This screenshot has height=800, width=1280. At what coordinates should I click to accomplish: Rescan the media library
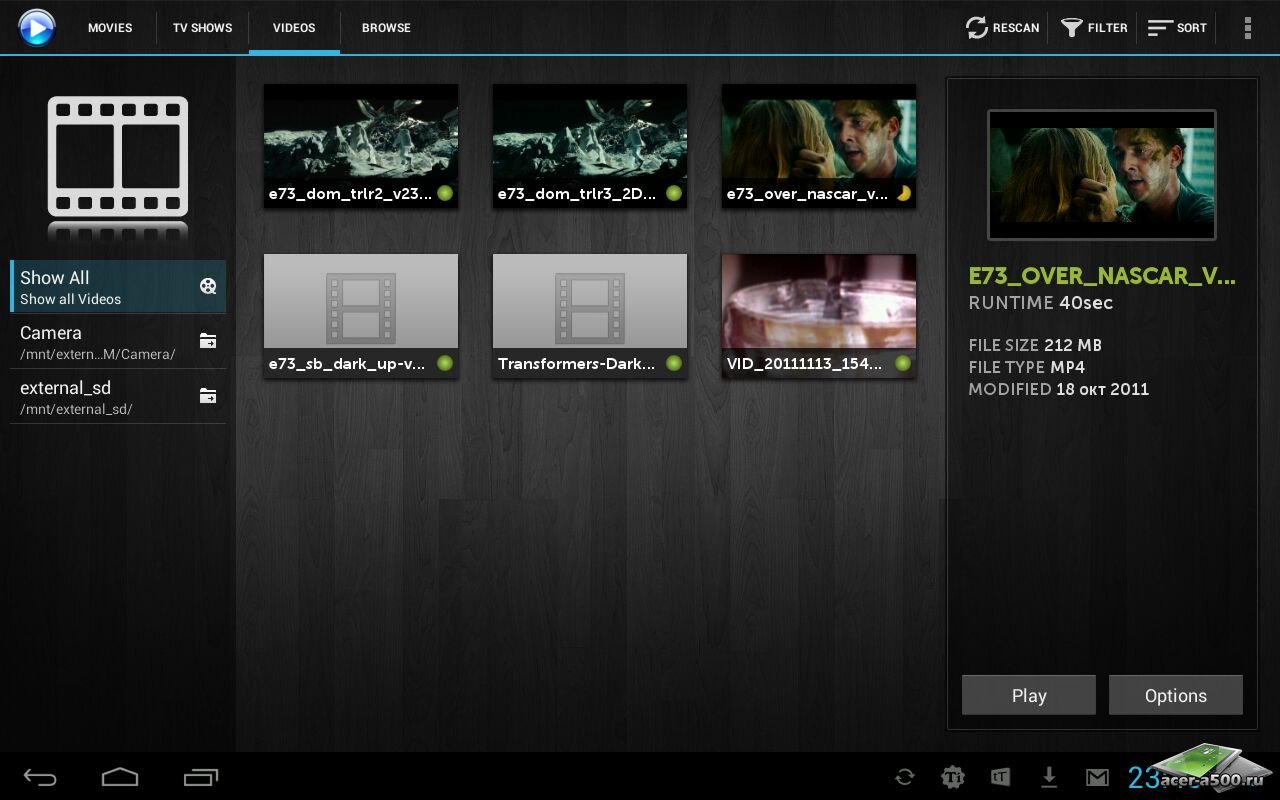click(x=1003, y=28)
